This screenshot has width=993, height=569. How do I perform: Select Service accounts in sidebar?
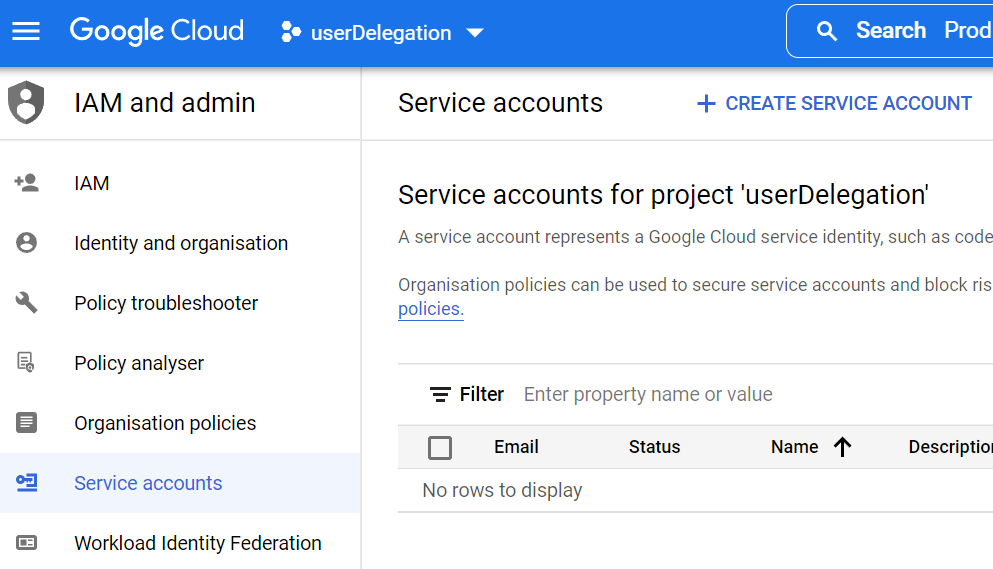click(x=180, y=483)
